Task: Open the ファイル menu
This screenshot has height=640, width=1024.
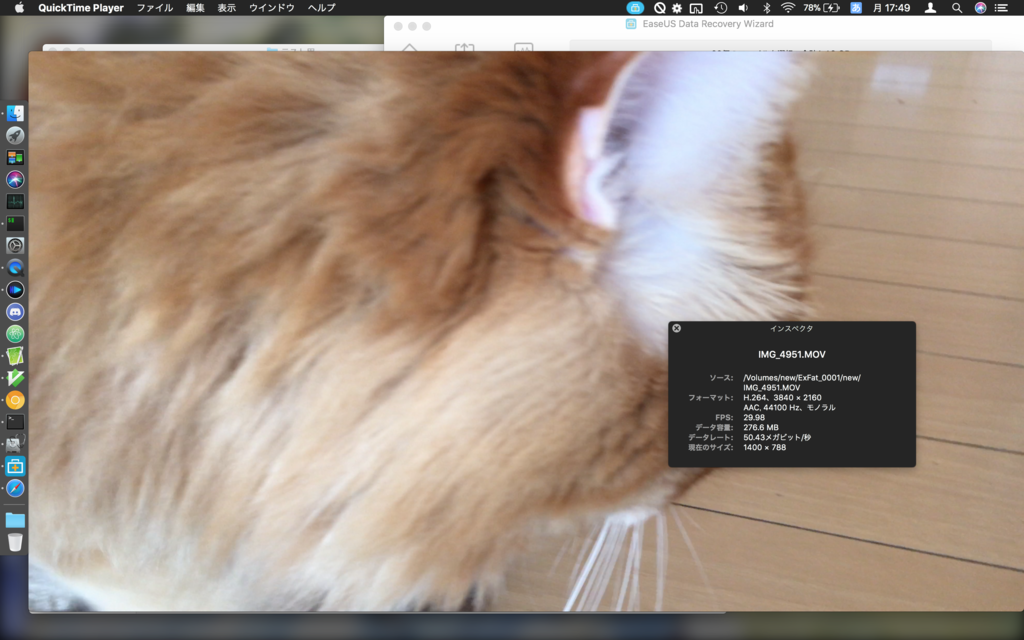Action: (155, 8)
